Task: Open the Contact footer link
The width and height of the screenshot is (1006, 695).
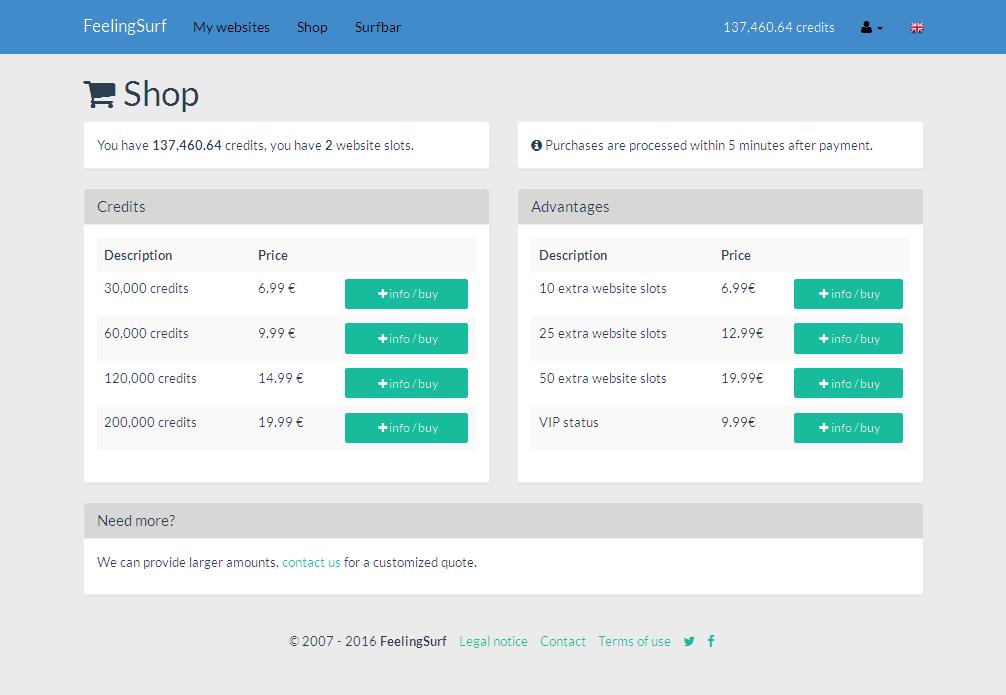Action: 563,641
